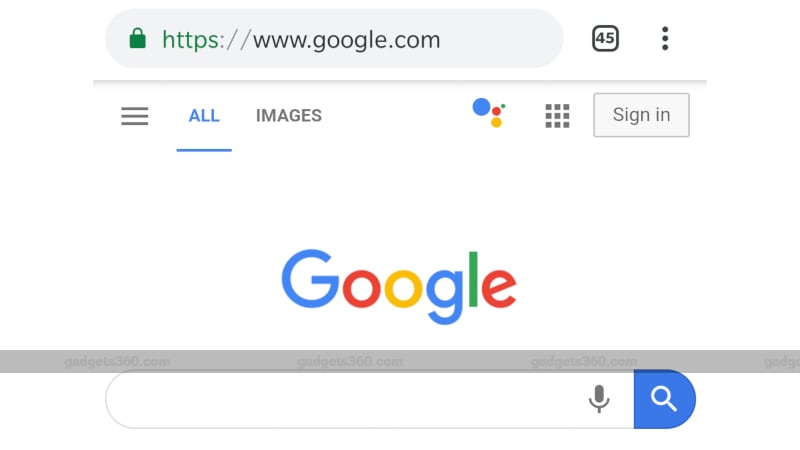Click the blue underline beneath ALL
The height and width of the screenshot is (450, 800).
pos(204,150)
